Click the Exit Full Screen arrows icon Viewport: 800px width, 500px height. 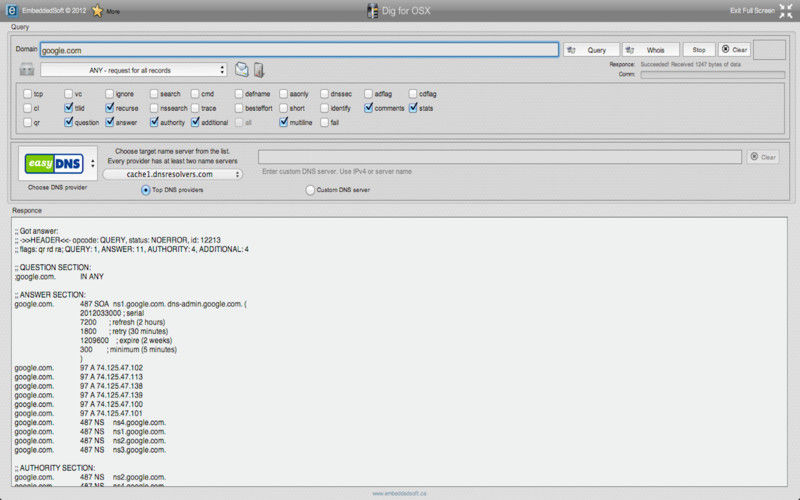[786, 11]
